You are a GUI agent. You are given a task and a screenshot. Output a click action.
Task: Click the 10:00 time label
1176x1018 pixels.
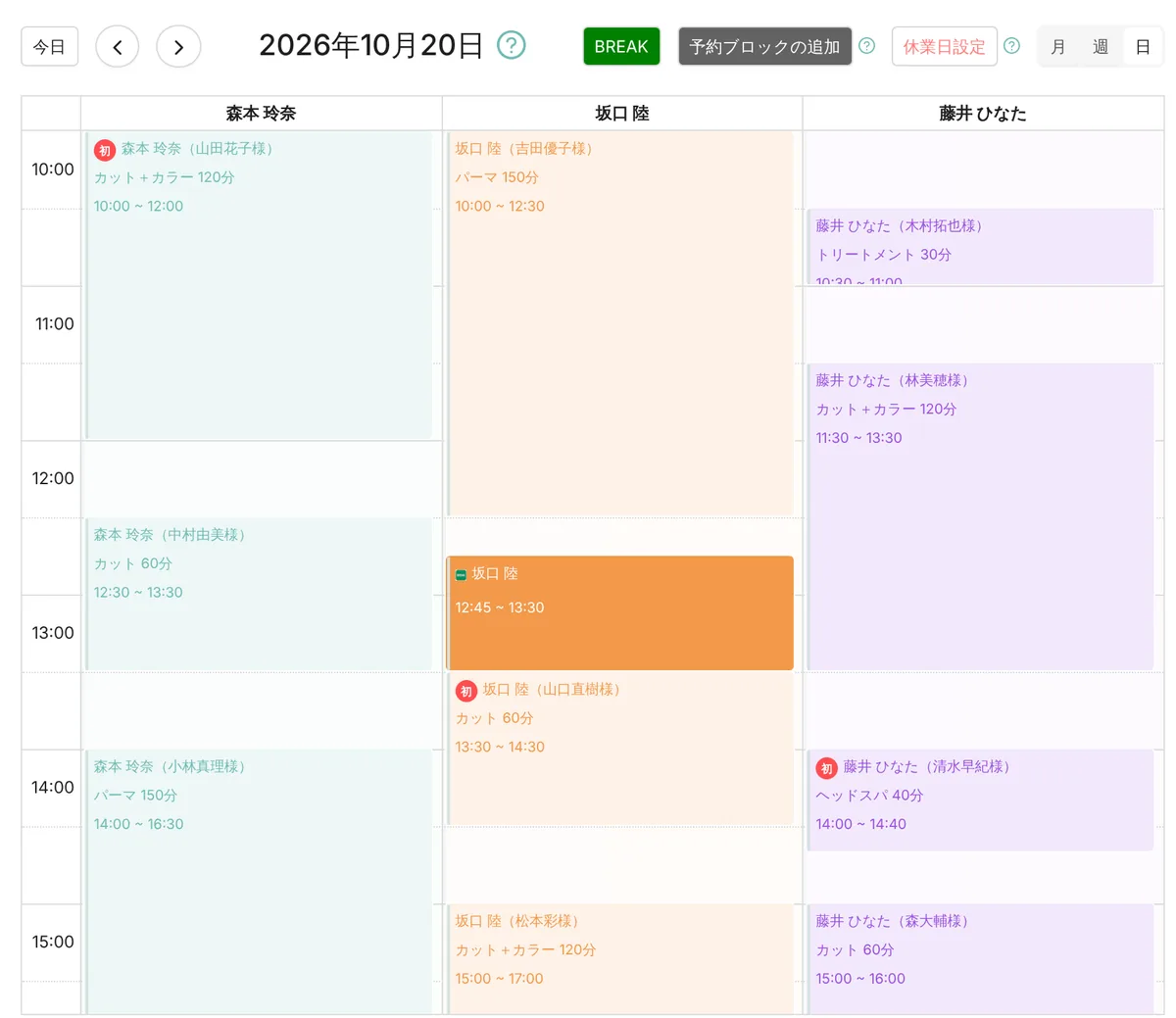[x=53, y=170]
